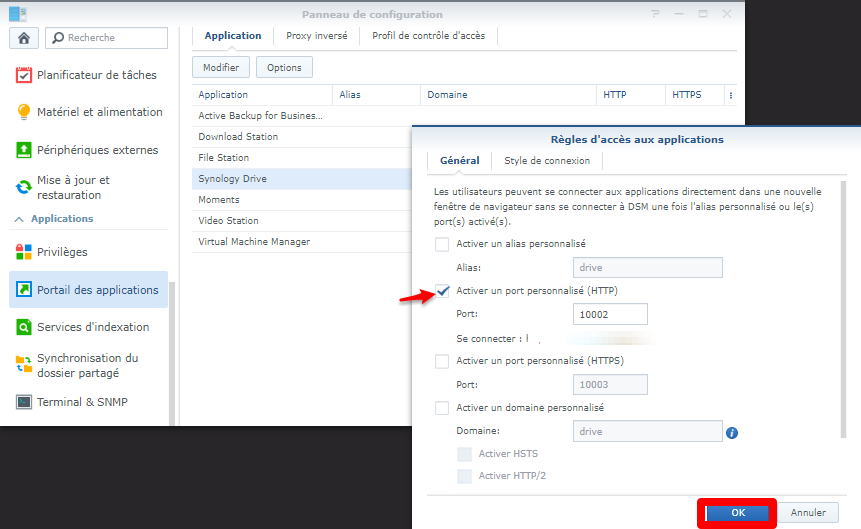This screenshot has height=529, width=861.
Task: Open Planificateur de tâches calendar icon
Action: (24, 75)
